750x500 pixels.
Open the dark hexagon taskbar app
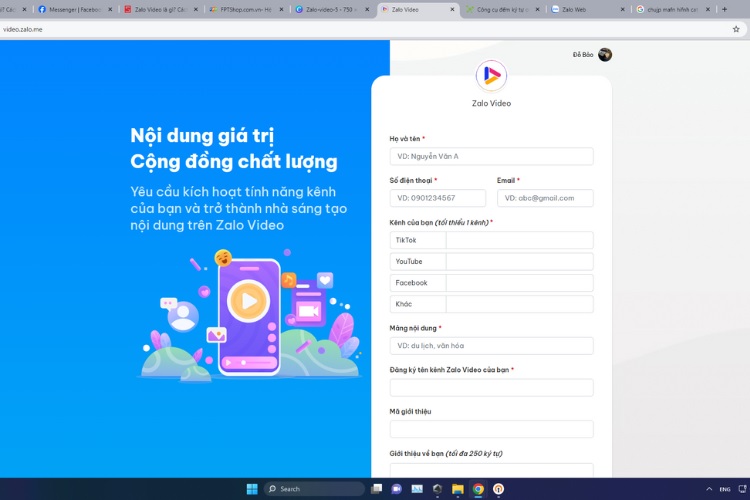coord(437,489)
